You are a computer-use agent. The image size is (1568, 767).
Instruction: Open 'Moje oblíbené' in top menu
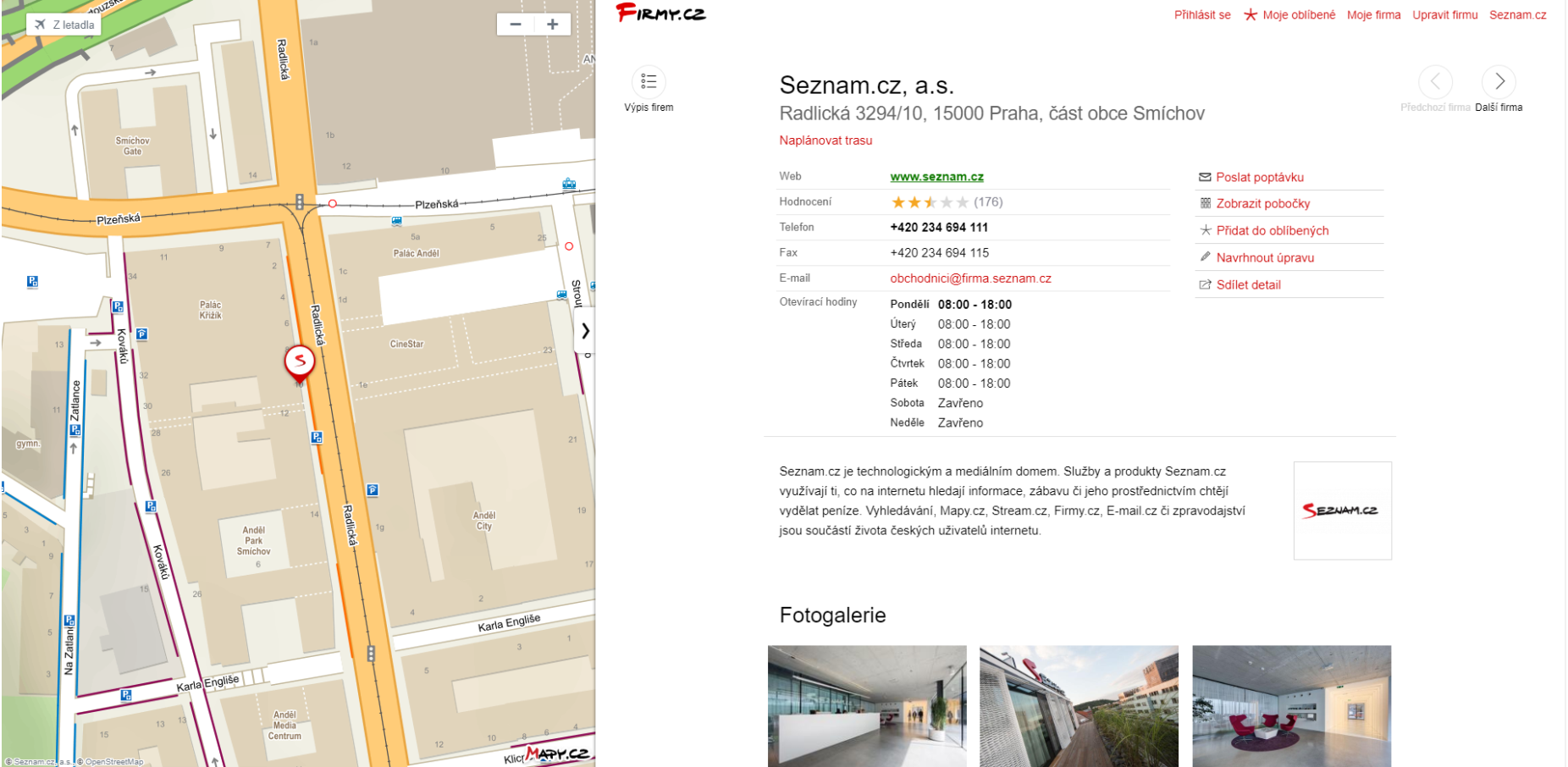(1289, 14)
